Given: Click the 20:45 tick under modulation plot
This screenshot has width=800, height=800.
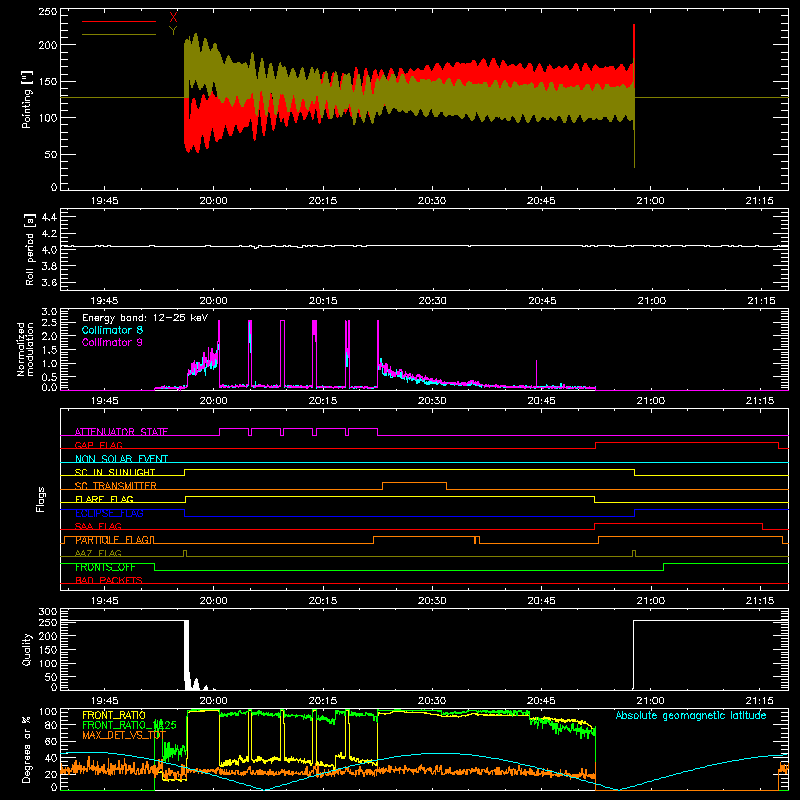Looking at the screenshot, I should pyautogui.click(x=541, y=401).
